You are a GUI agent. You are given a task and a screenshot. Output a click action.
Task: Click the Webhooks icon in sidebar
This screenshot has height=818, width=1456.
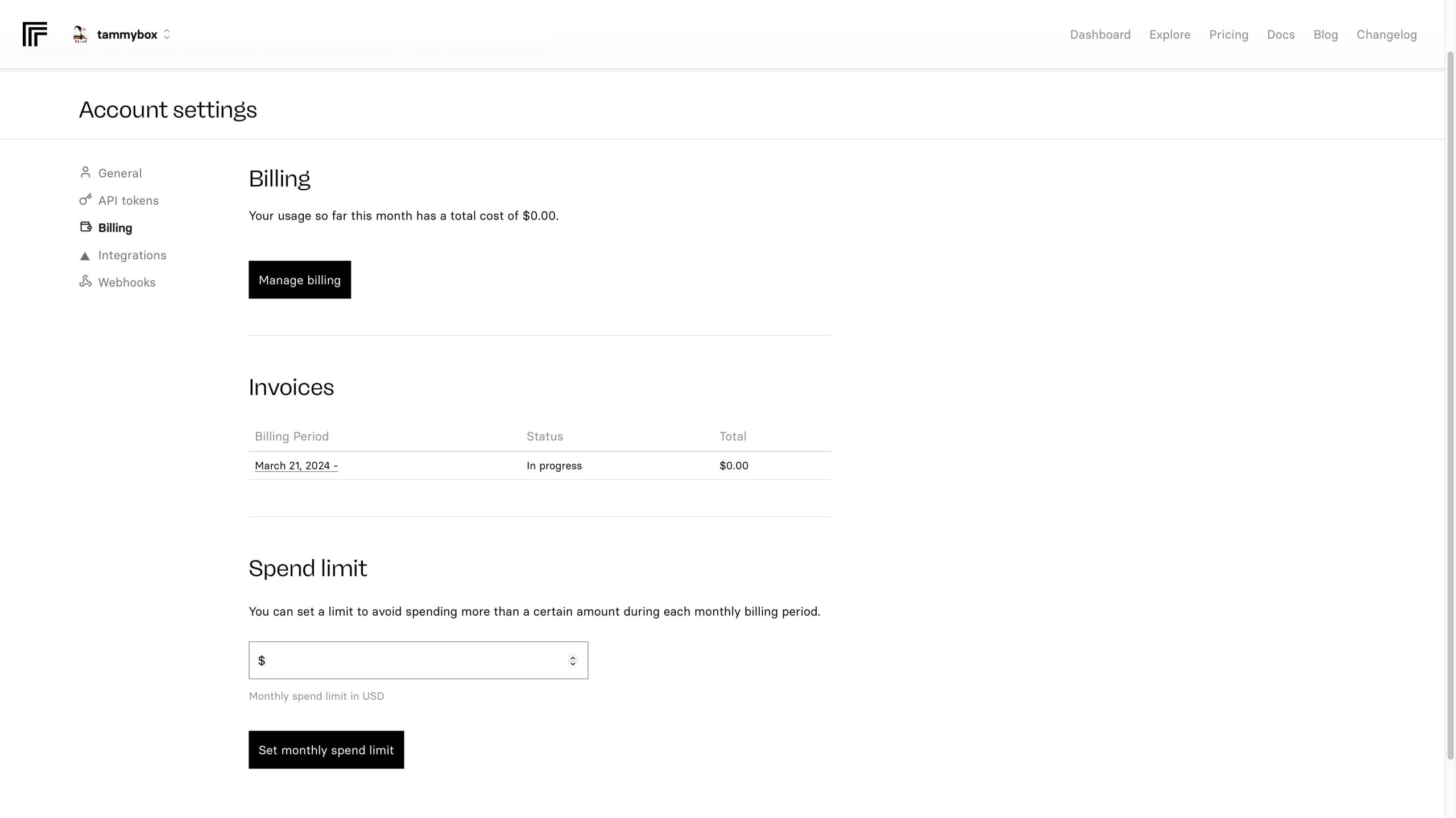pyautogui.click(x=85, y=281)
